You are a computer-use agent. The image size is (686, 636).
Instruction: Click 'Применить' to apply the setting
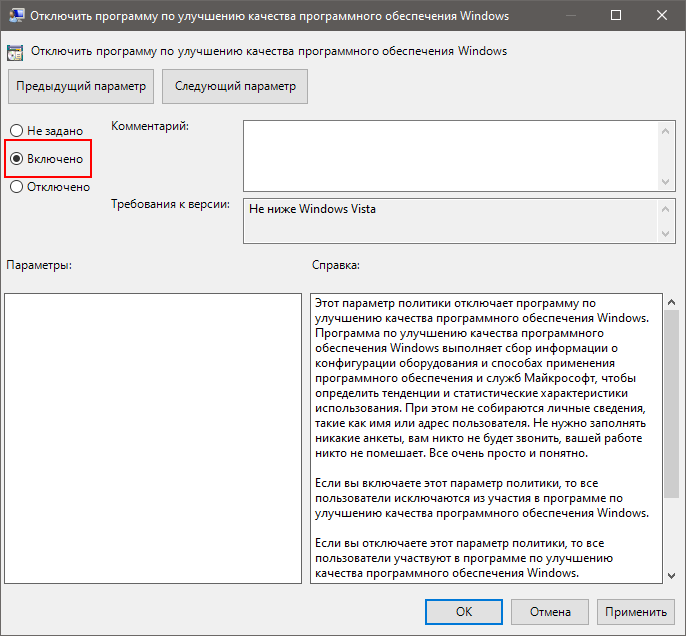[x=635, y=612]
